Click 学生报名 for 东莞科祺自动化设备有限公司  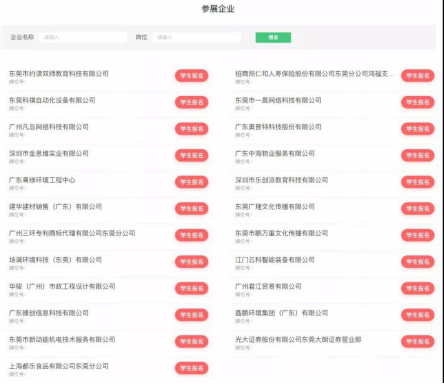(192, 102)
